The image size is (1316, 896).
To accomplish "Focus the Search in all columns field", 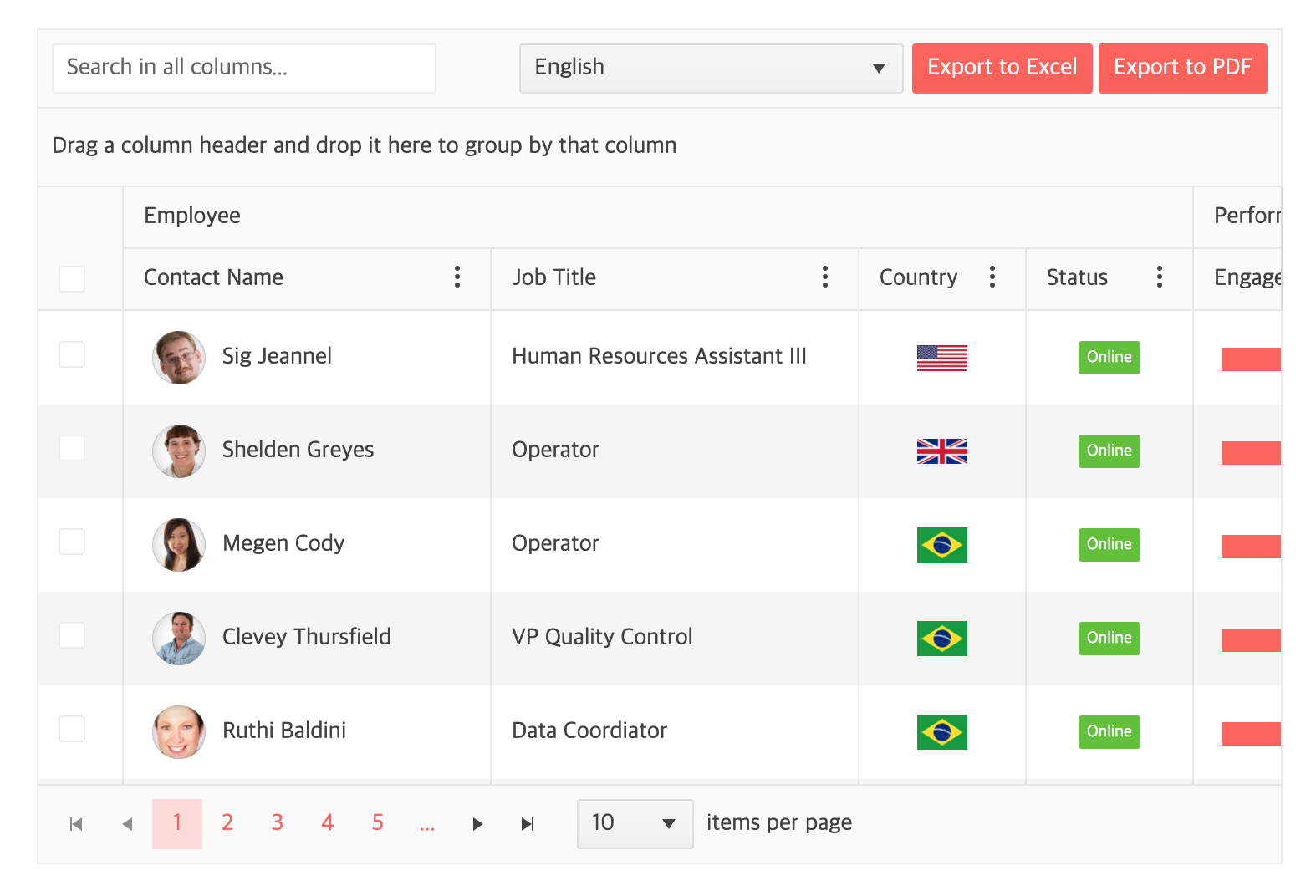I will click(244, 69).
